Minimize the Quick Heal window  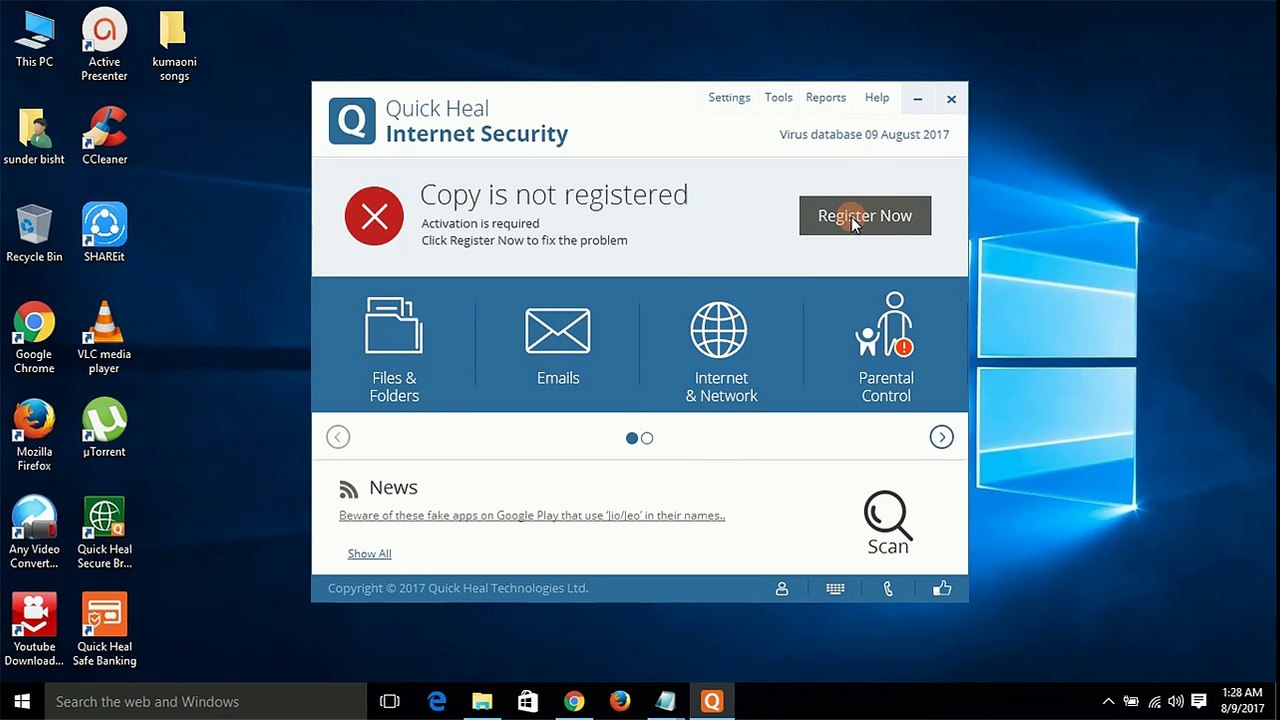[918, 99]
